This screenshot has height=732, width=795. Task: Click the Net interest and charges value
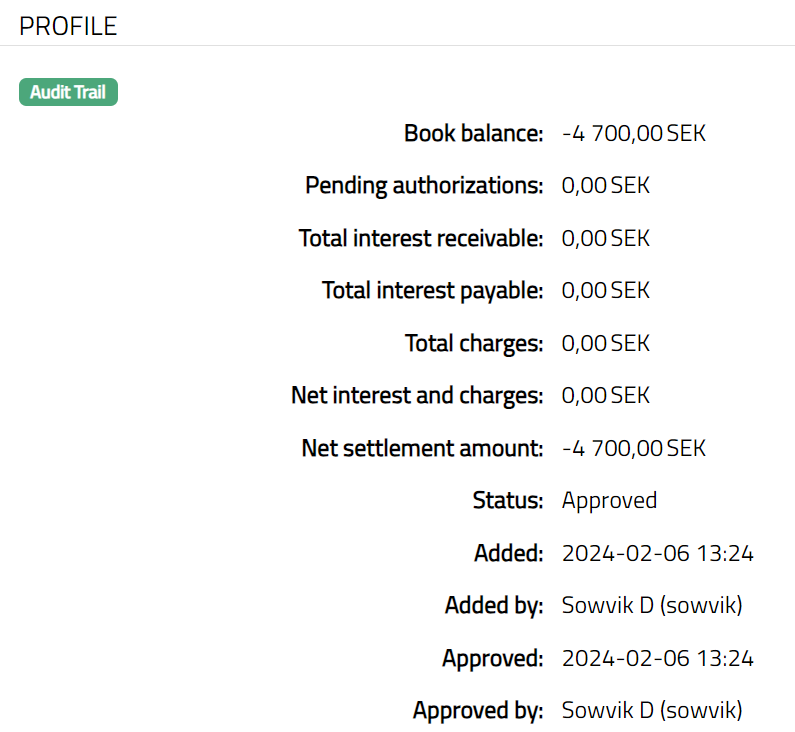point(605,396)
